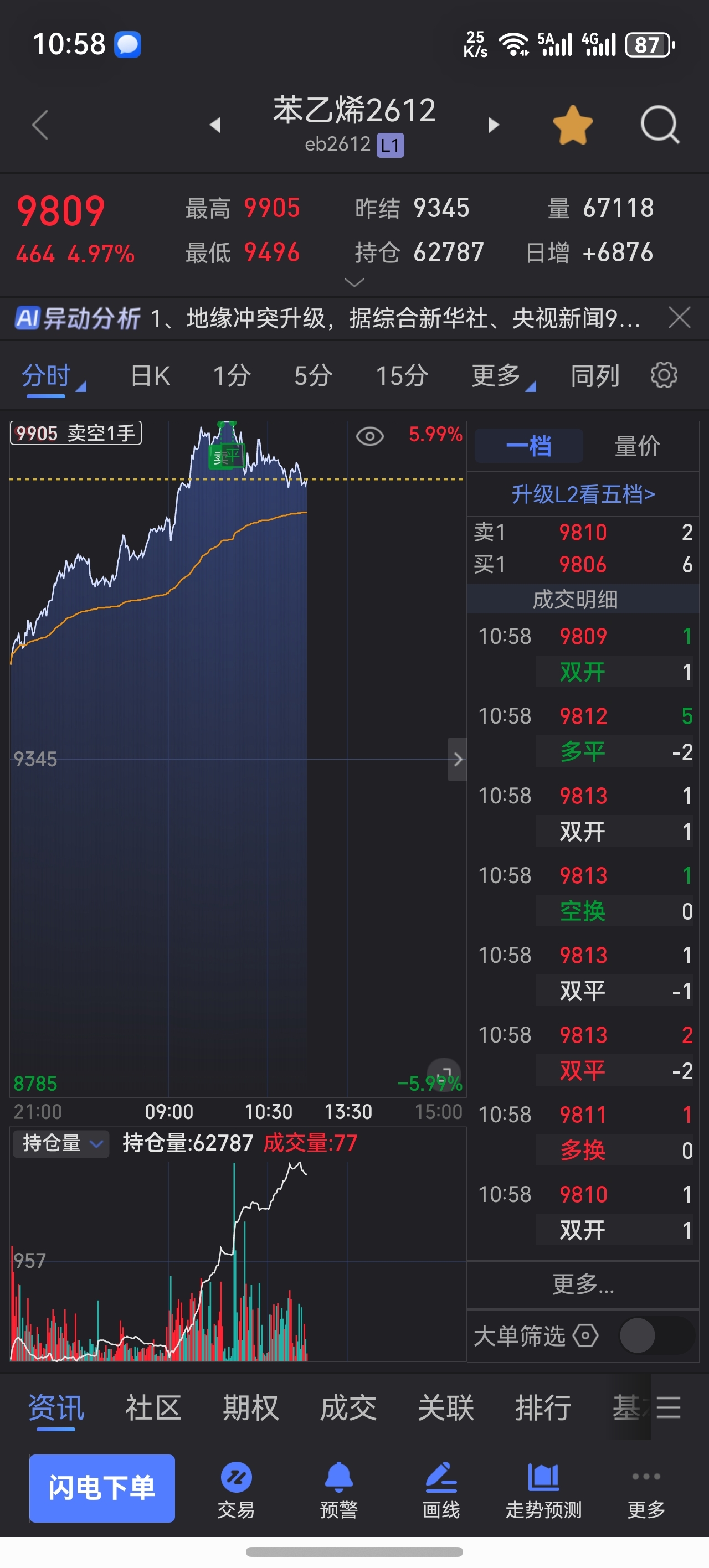709x1568 pixels.
Task: Switch to the next contract arrow
Action: tap(494, 125)
